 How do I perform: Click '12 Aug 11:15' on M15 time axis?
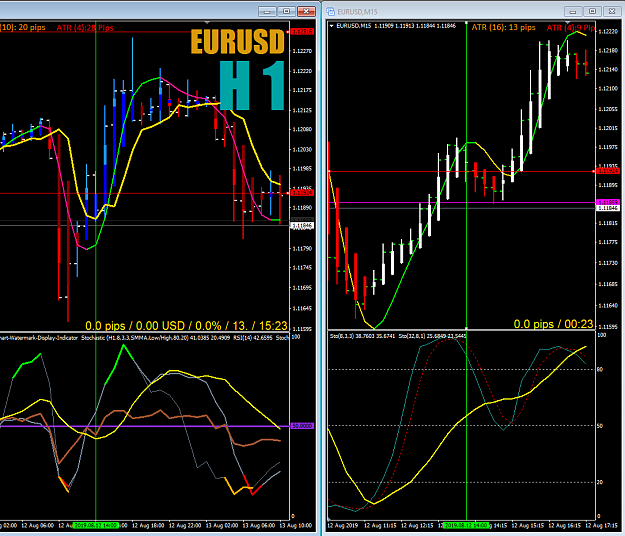point(380,526)
